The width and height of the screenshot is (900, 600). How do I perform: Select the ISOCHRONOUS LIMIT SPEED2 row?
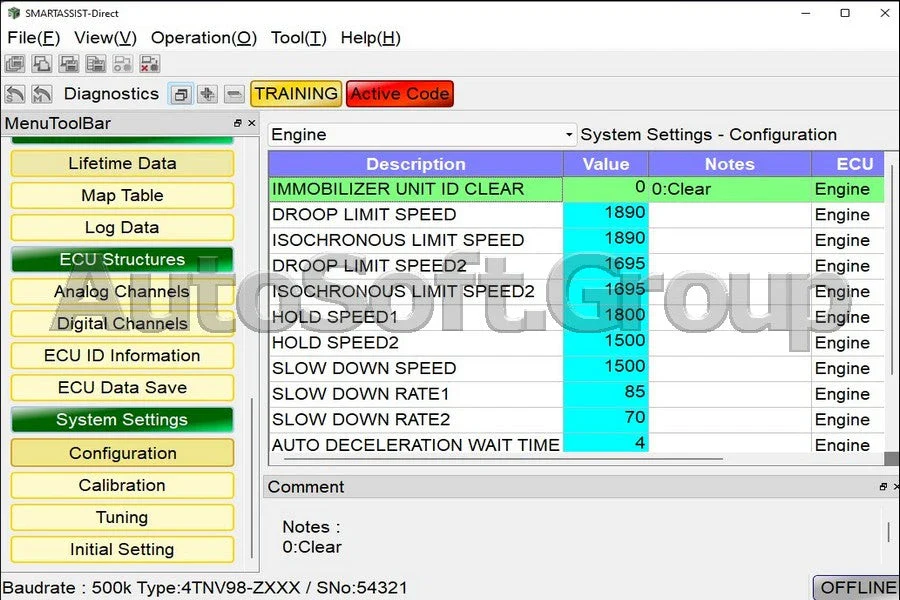576,291
